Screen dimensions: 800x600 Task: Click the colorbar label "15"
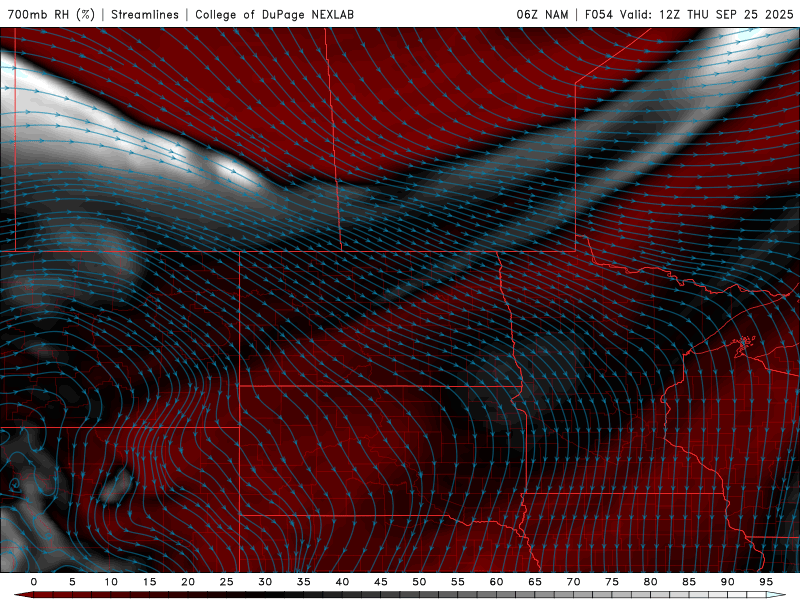[149, 582]
